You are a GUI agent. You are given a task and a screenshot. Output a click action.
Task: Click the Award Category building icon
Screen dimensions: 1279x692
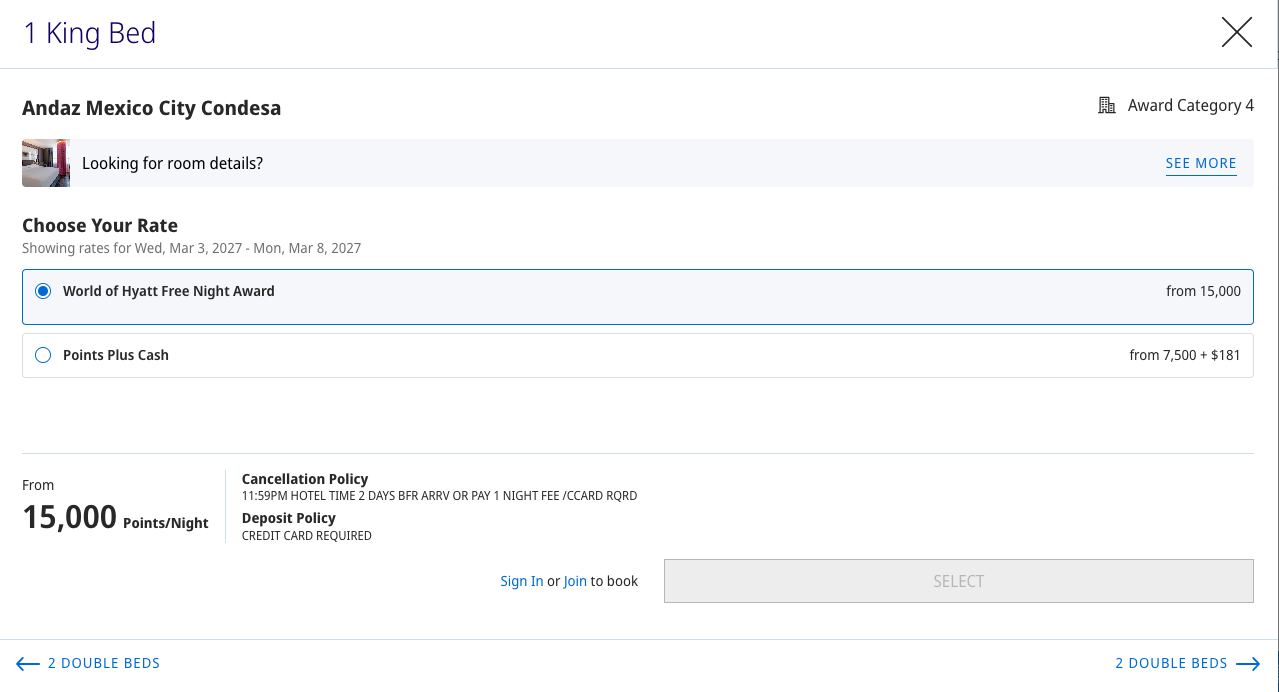coord(1107,106)
